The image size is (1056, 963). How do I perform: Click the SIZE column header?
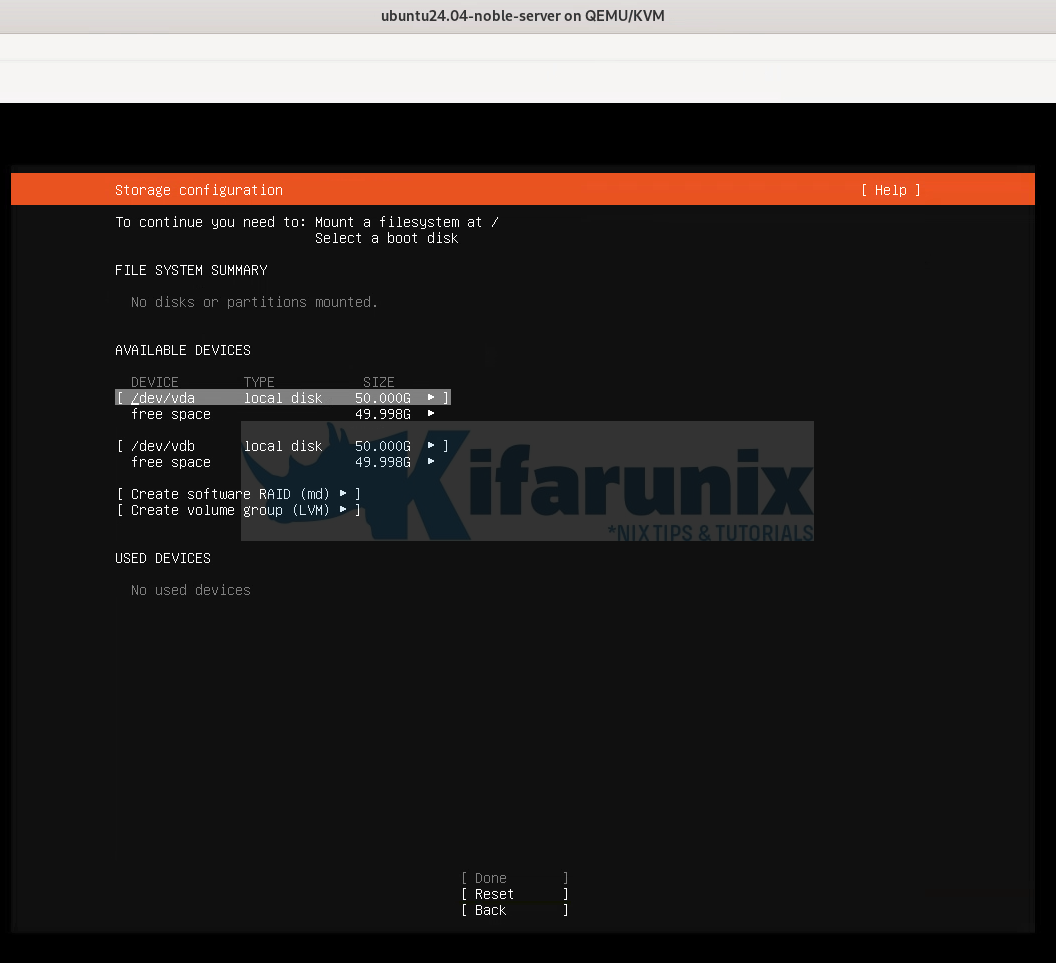tap(378, 382)
